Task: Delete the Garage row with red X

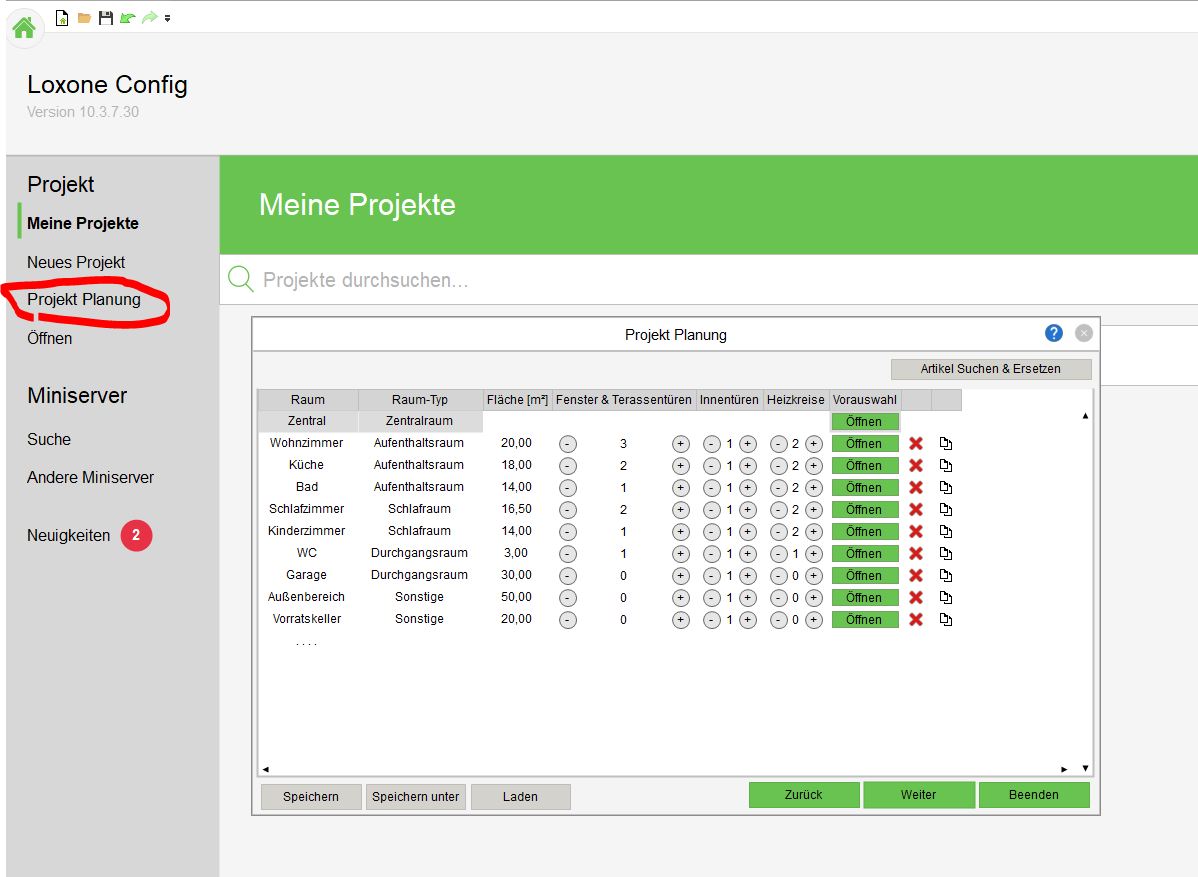Action: pyautogui.click(x=916, y=575)
